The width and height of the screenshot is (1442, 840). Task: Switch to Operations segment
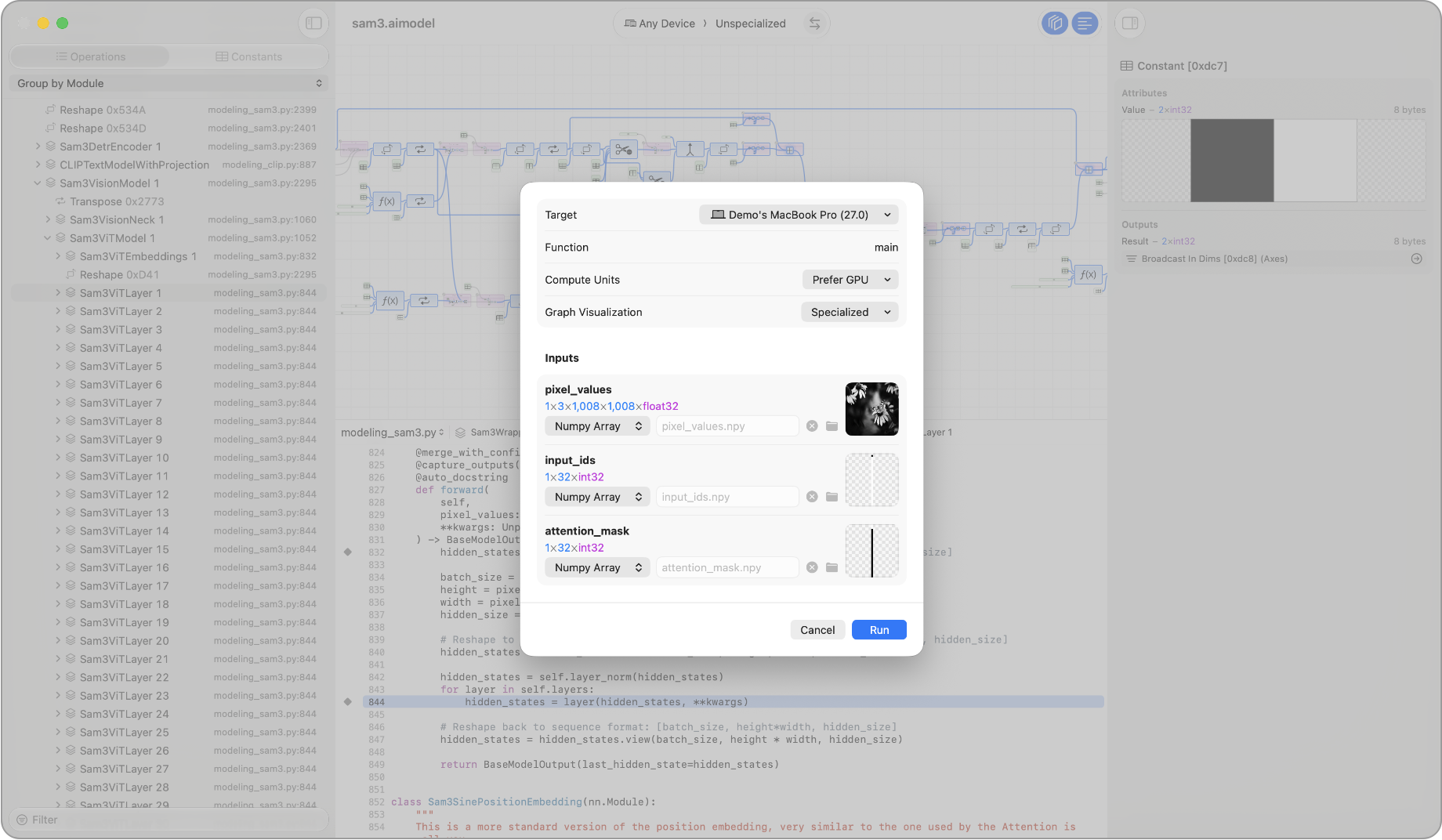(x=90, y=56)
